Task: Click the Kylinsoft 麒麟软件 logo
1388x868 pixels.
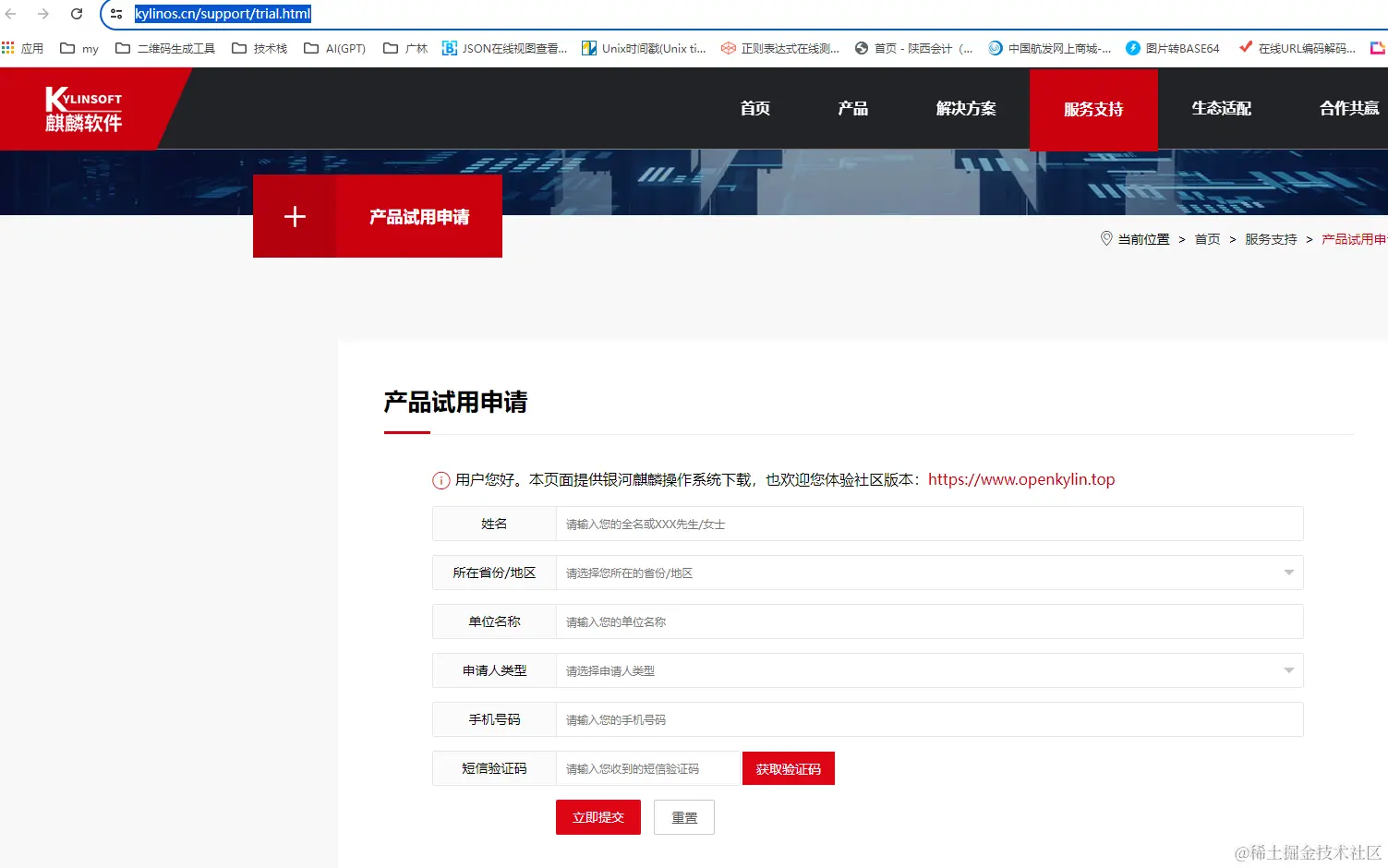Action: [x=83, y=109]
